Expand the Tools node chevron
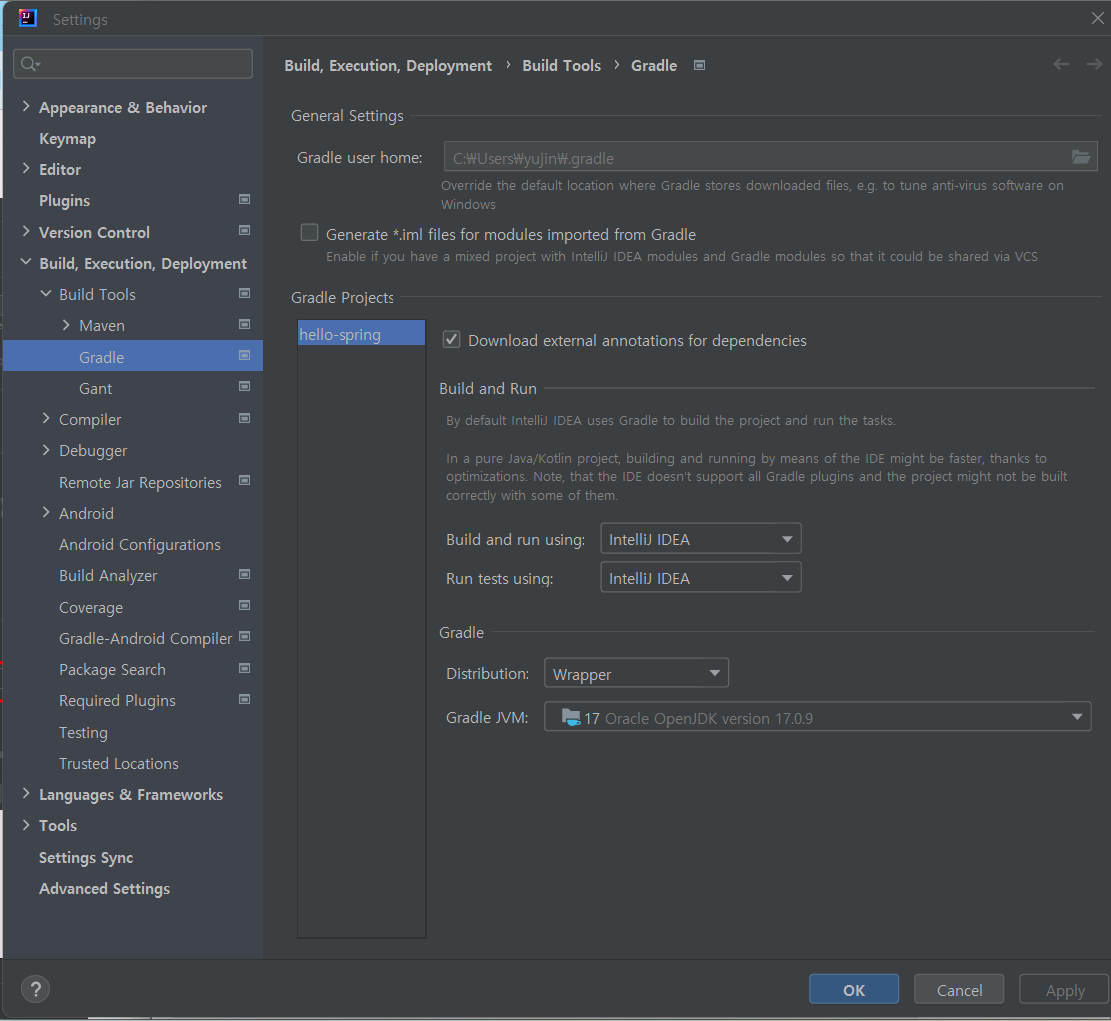1111x1021 pixels. pyautogui.click(x=26, y=825)
